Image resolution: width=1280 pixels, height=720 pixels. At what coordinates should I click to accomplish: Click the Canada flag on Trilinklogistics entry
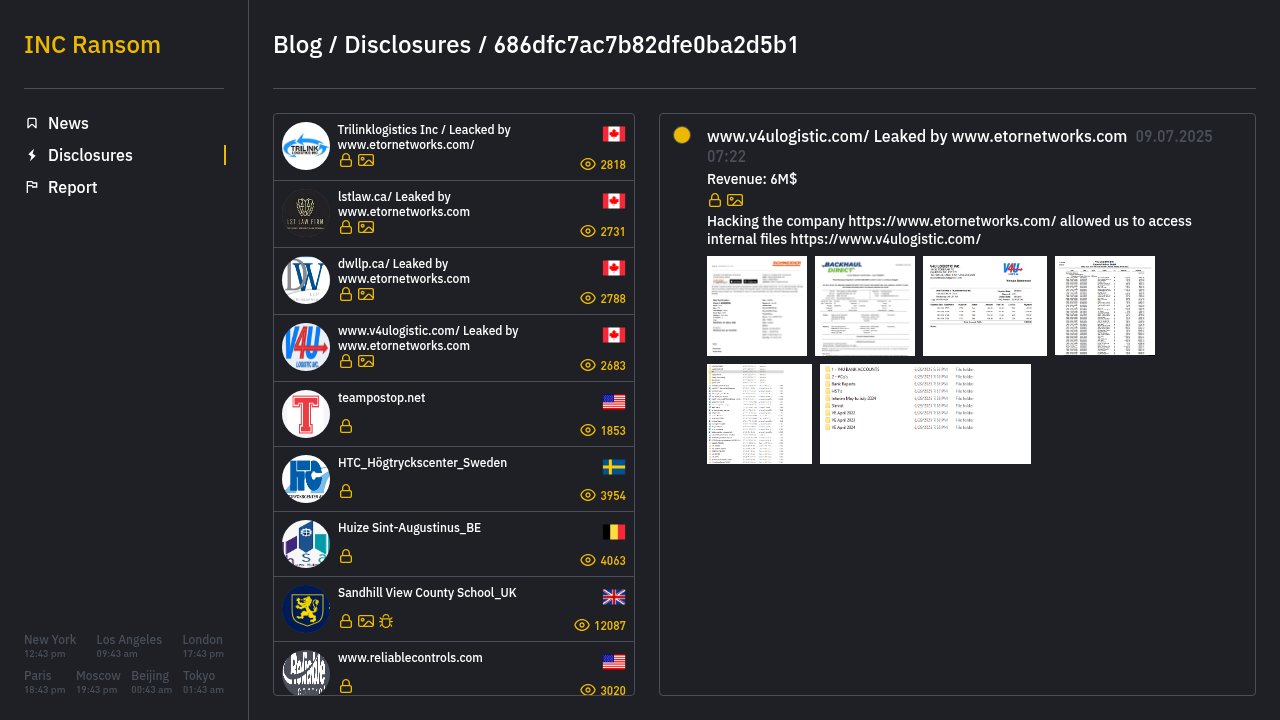click(x=614, y=134)
